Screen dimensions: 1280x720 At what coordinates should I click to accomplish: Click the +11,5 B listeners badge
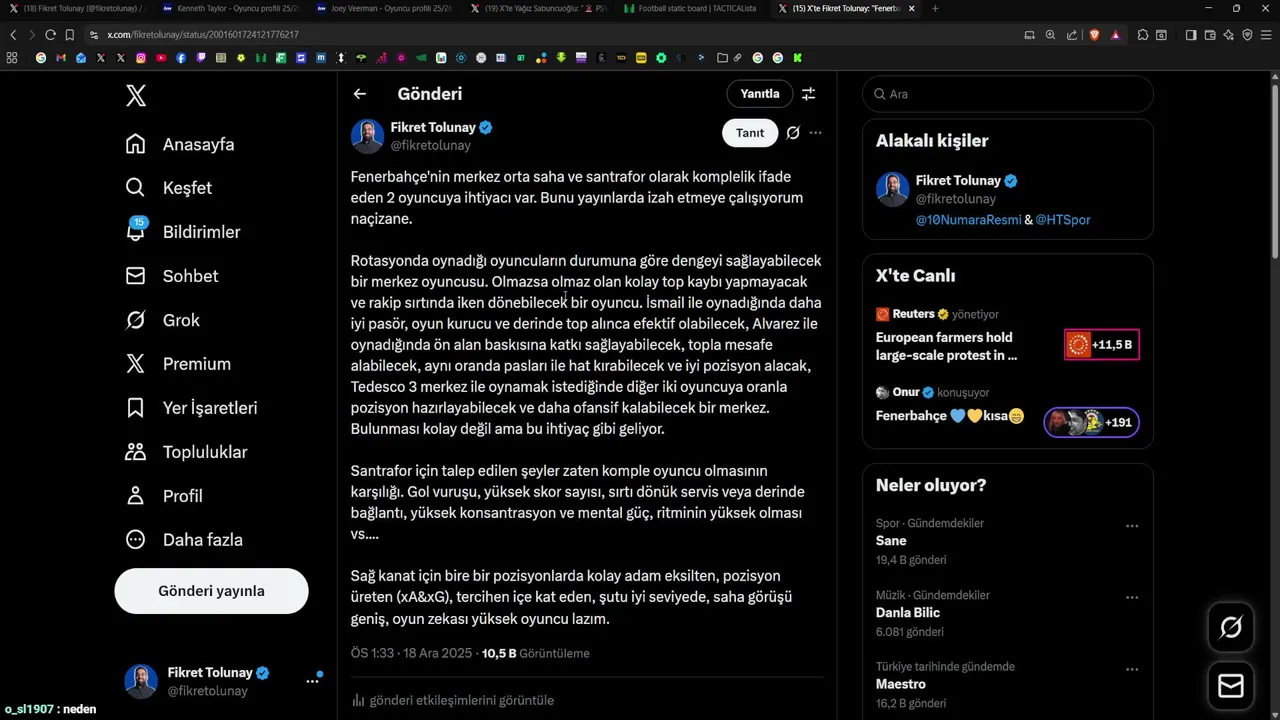(x=1102, y=345)
